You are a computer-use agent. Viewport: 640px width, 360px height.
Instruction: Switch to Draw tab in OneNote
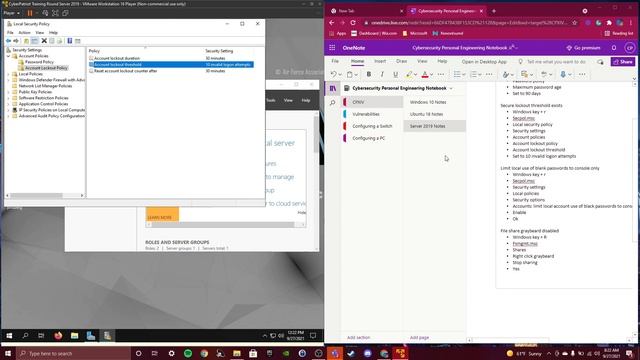coord(402,61)
